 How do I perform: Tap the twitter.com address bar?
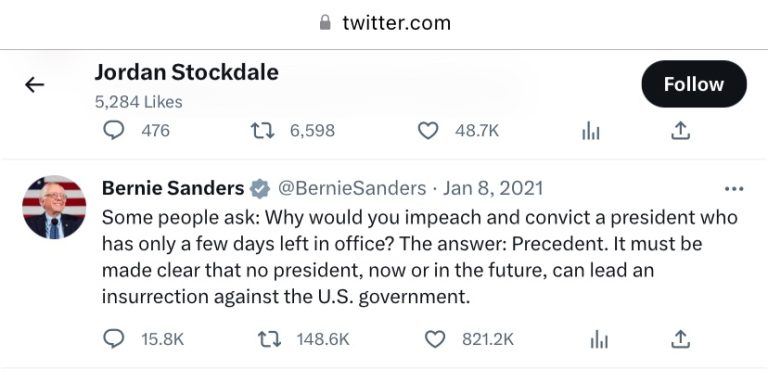pos(384,24)
